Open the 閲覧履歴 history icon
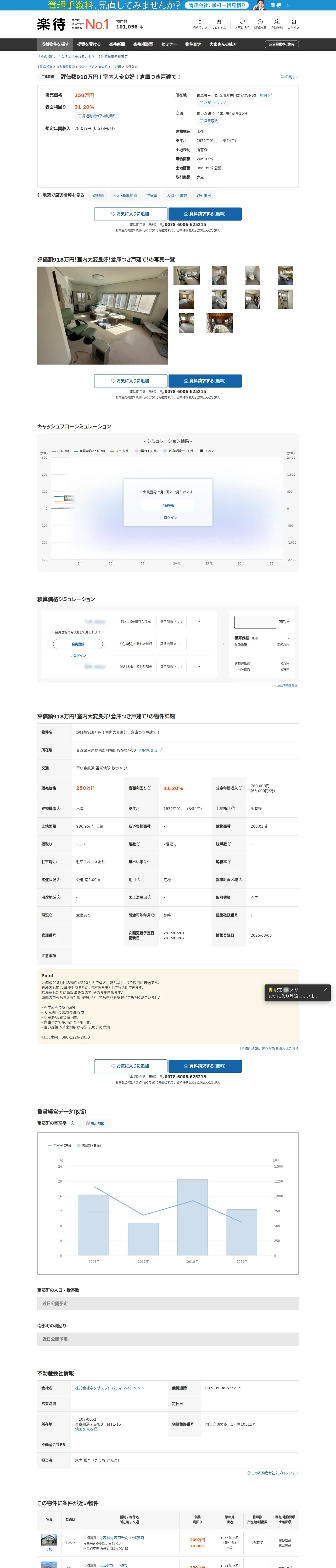Viewport: 336px width, 1568px height. (260, 24)
